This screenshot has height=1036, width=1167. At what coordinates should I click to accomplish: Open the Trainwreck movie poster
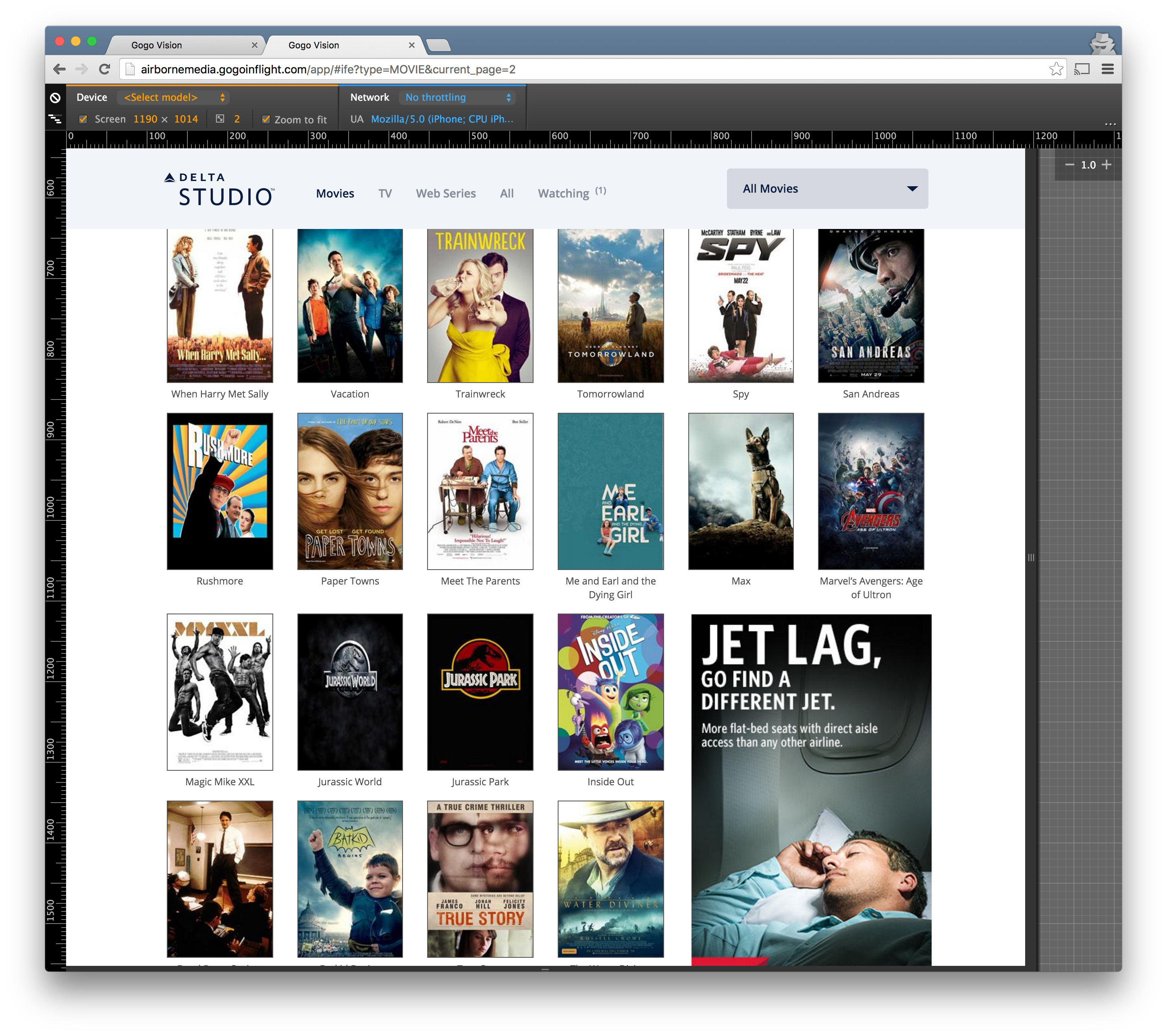pos(480,306)
